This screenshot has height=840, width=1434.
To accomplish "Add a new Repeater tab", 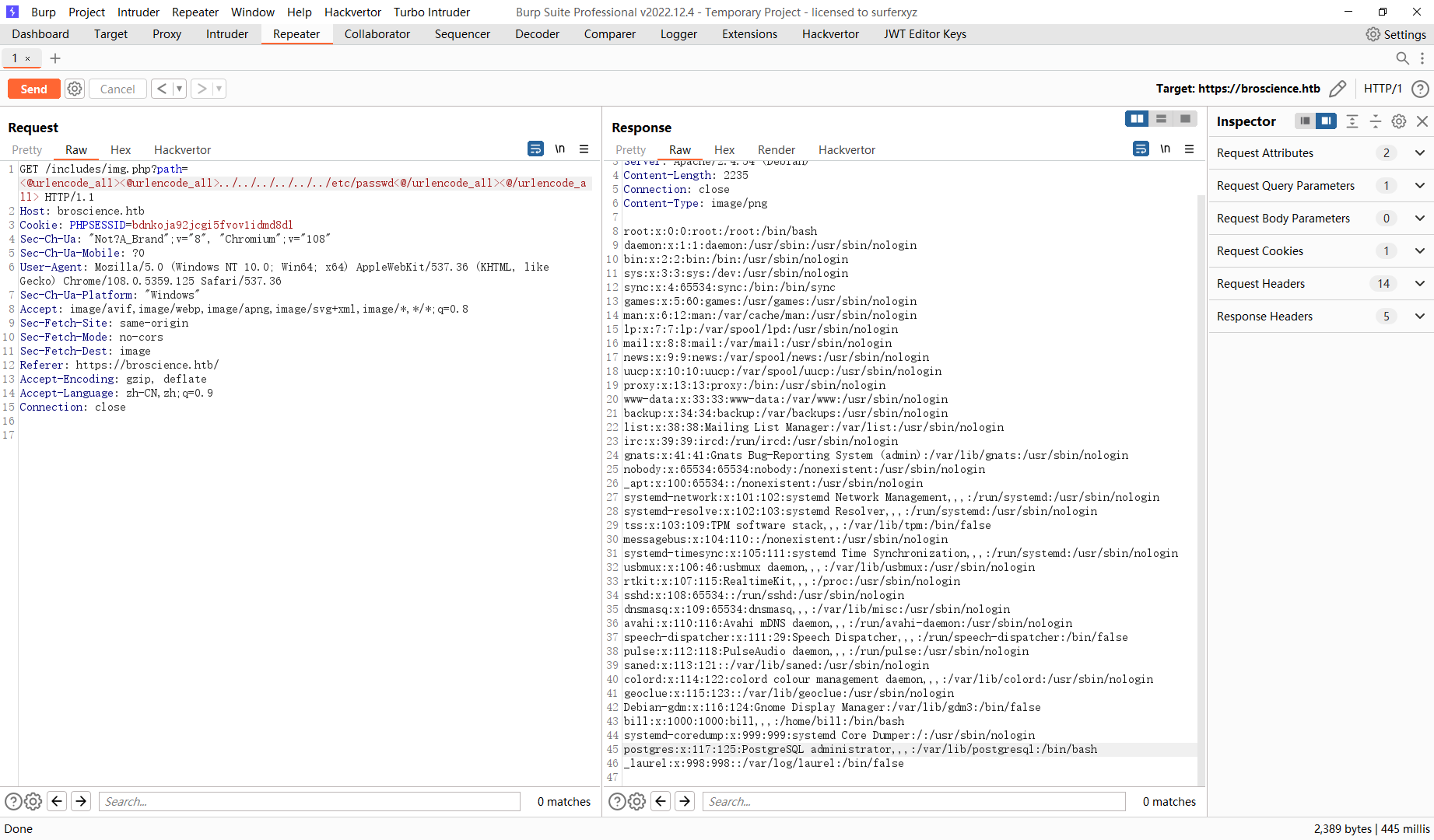I will pos(55,58).
